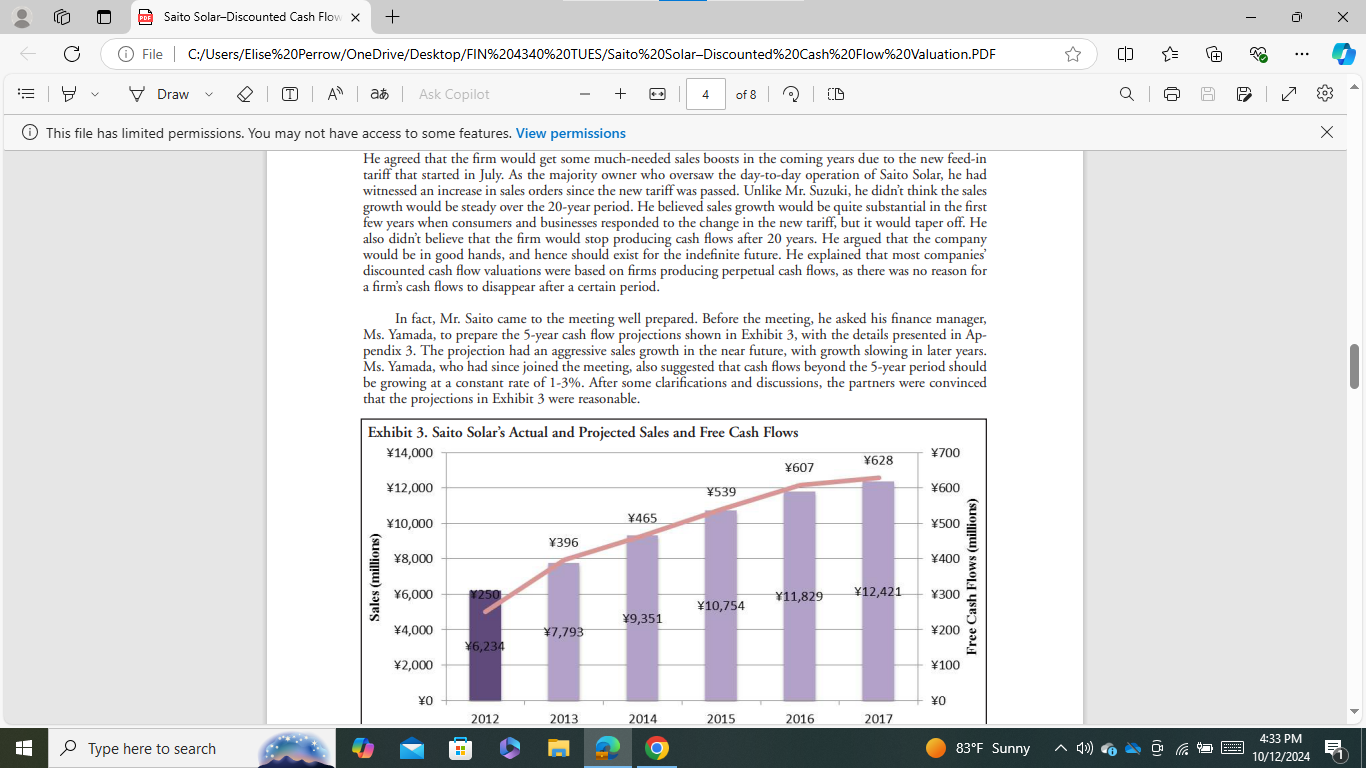Open the PDF search tool

coord(1127,93)
